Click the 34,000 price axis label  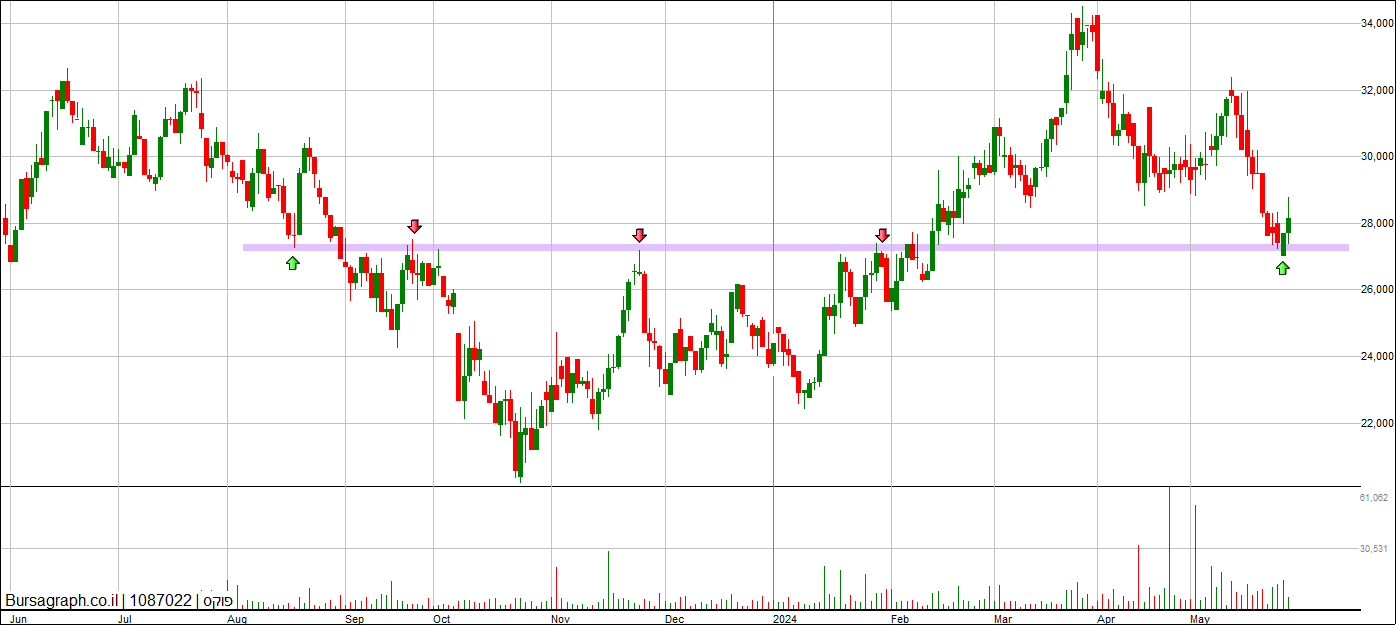[1377, 23]
